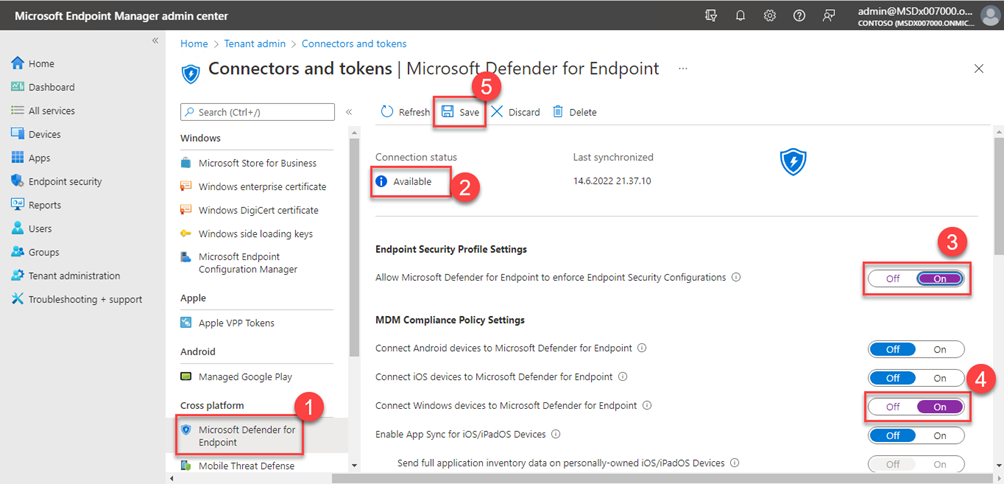Click the Save button

click(x=460, y=112)
